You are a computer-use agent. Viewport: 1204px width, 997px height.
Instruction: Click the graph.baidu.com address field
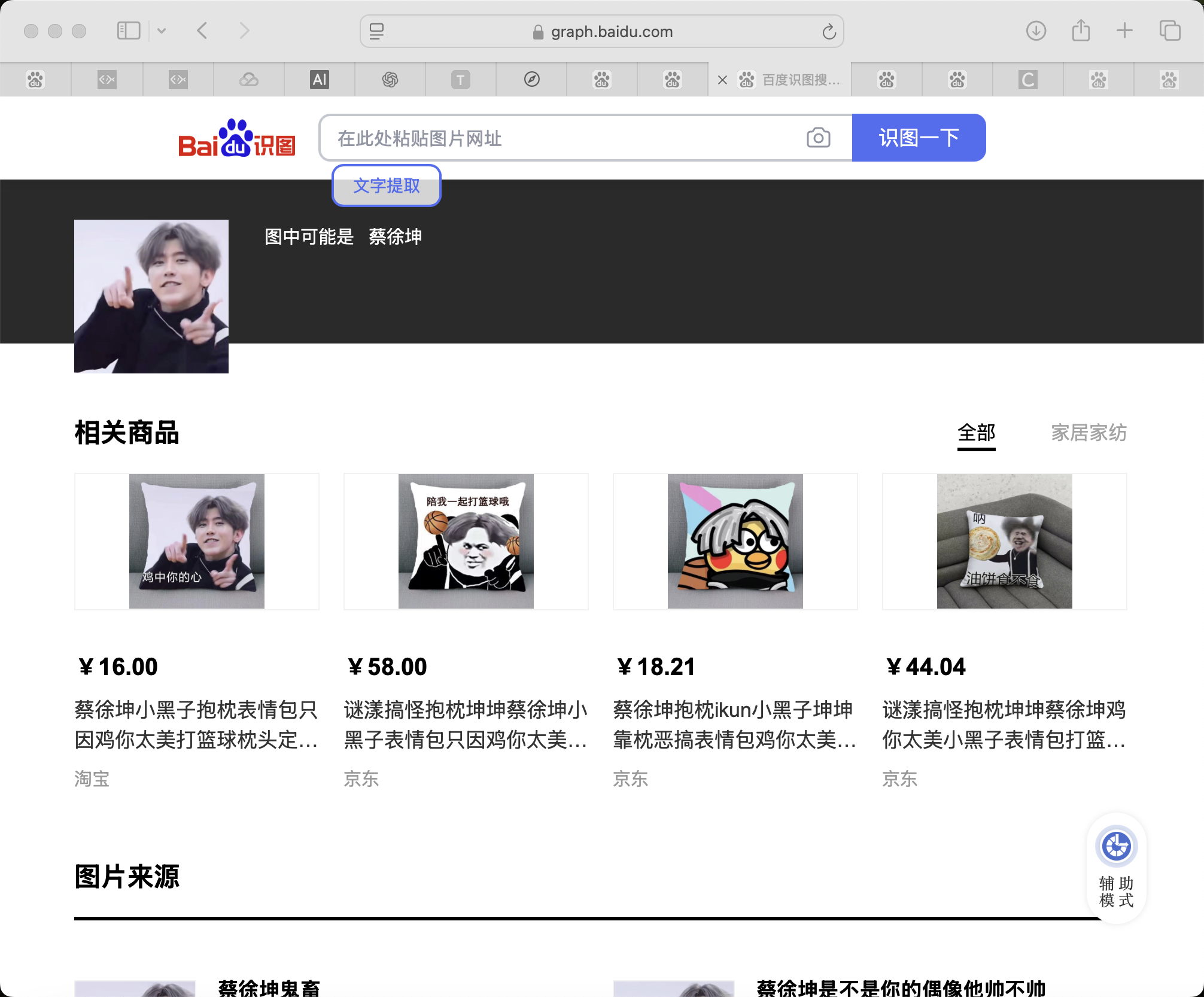tap(602, 31)
